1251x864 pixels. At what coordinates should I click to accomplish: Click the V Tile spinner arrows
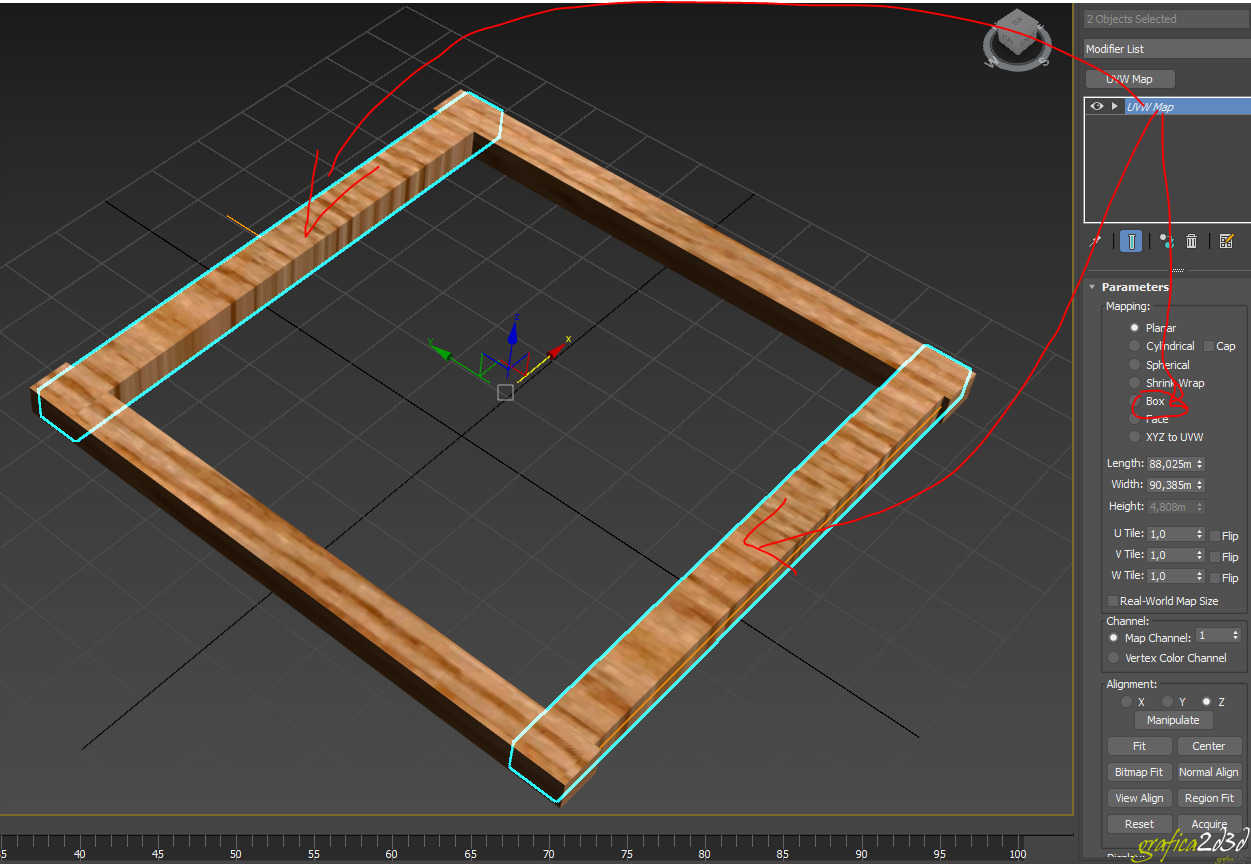click(x=1200, y=555)
